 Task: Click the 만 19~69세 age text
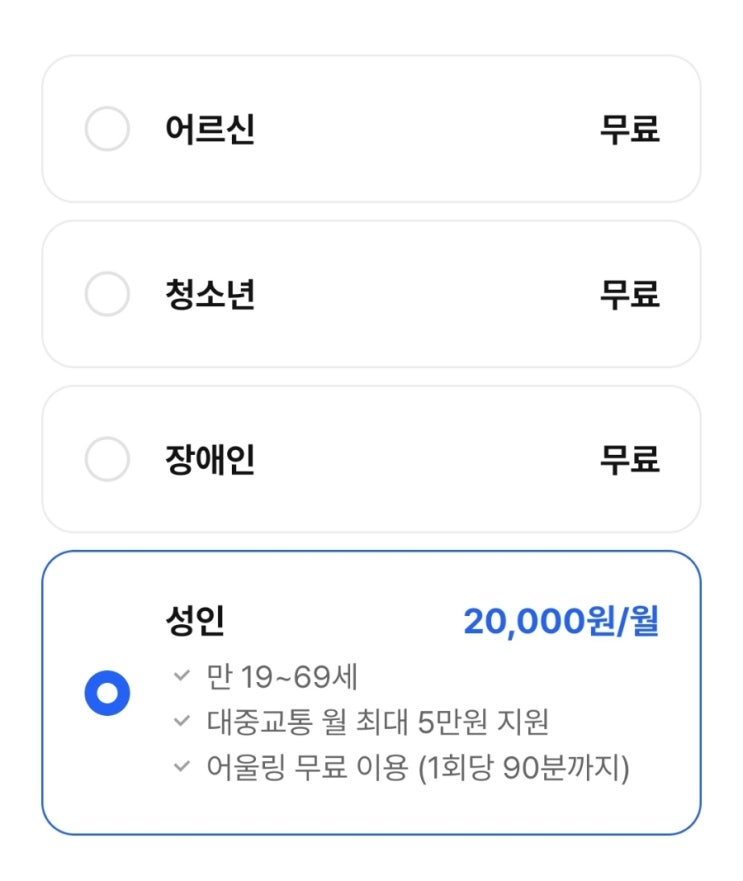pyautogui.click(x=282, y=677)
